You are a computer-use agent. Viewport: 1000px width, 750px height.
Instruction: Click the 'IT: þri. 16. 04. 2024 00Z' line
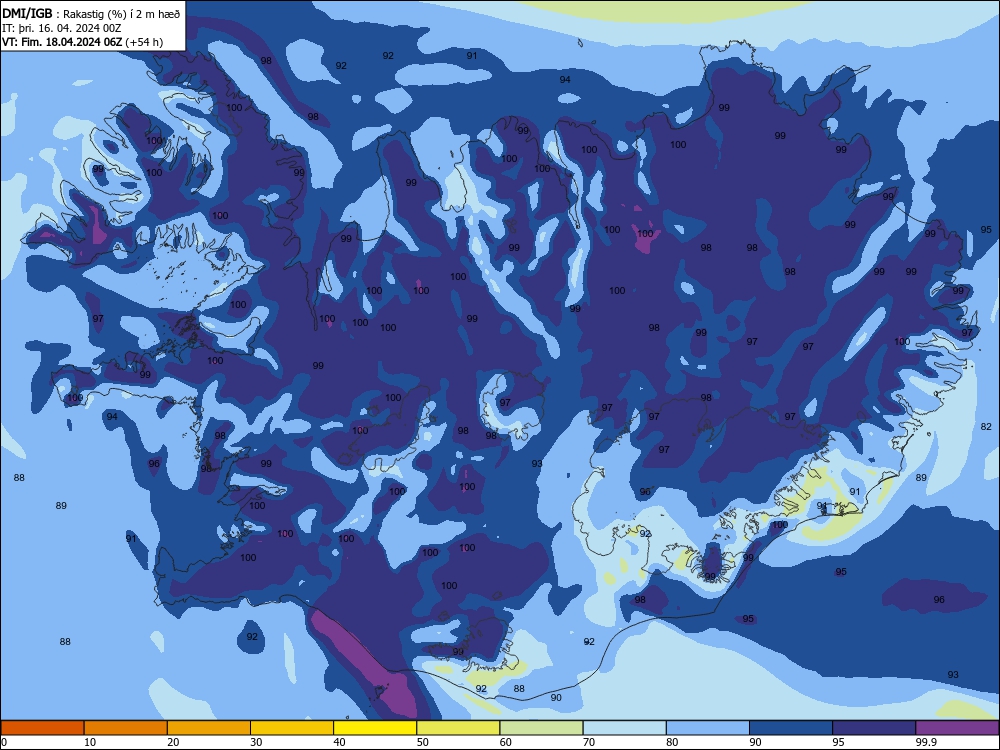(61, 28)
